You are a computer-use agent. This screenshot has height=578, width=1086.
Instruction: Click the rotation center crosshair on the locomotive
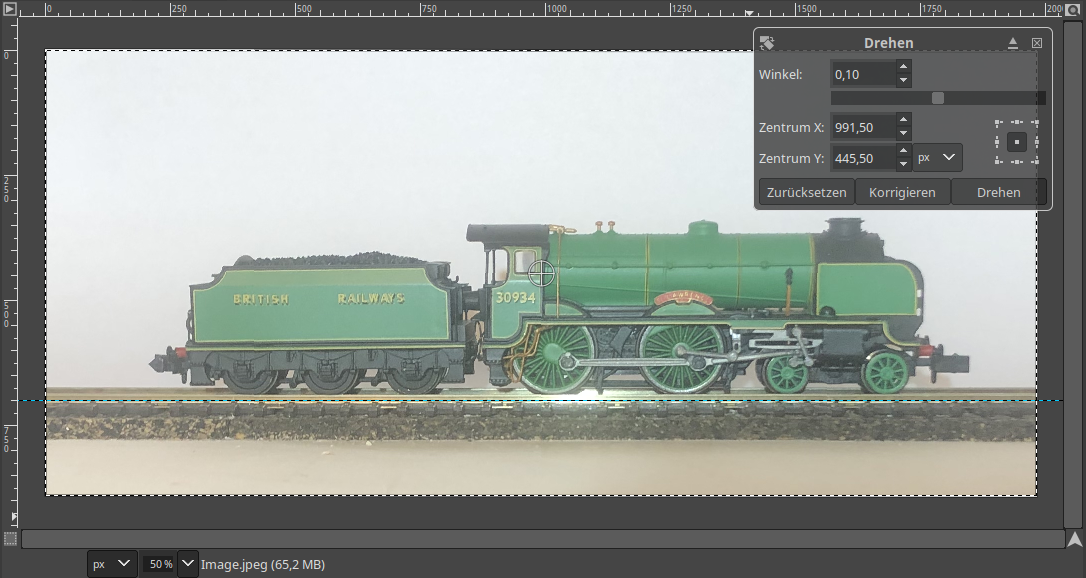[x=542, y=273]
